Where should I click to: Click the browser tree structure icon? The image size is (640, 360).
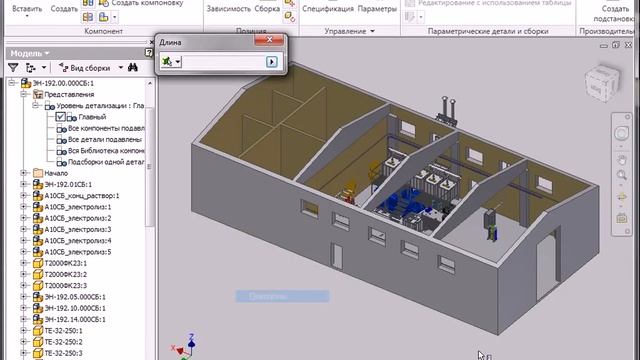click(31, 68)
